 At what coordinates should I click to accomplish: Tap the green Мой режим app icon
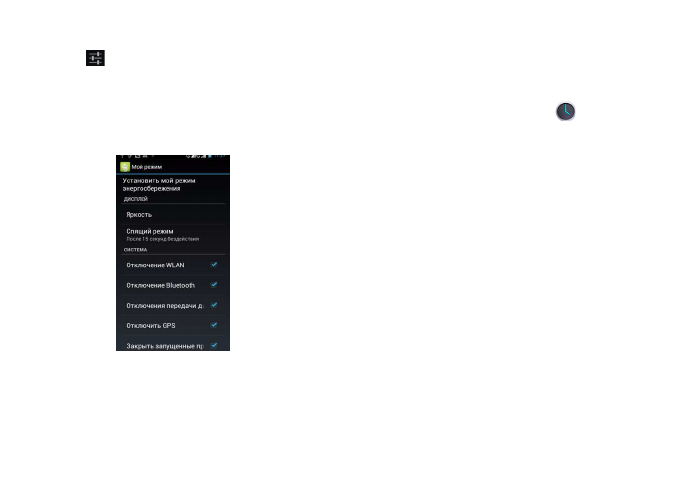pyautogui.click(x=125, y=167)
